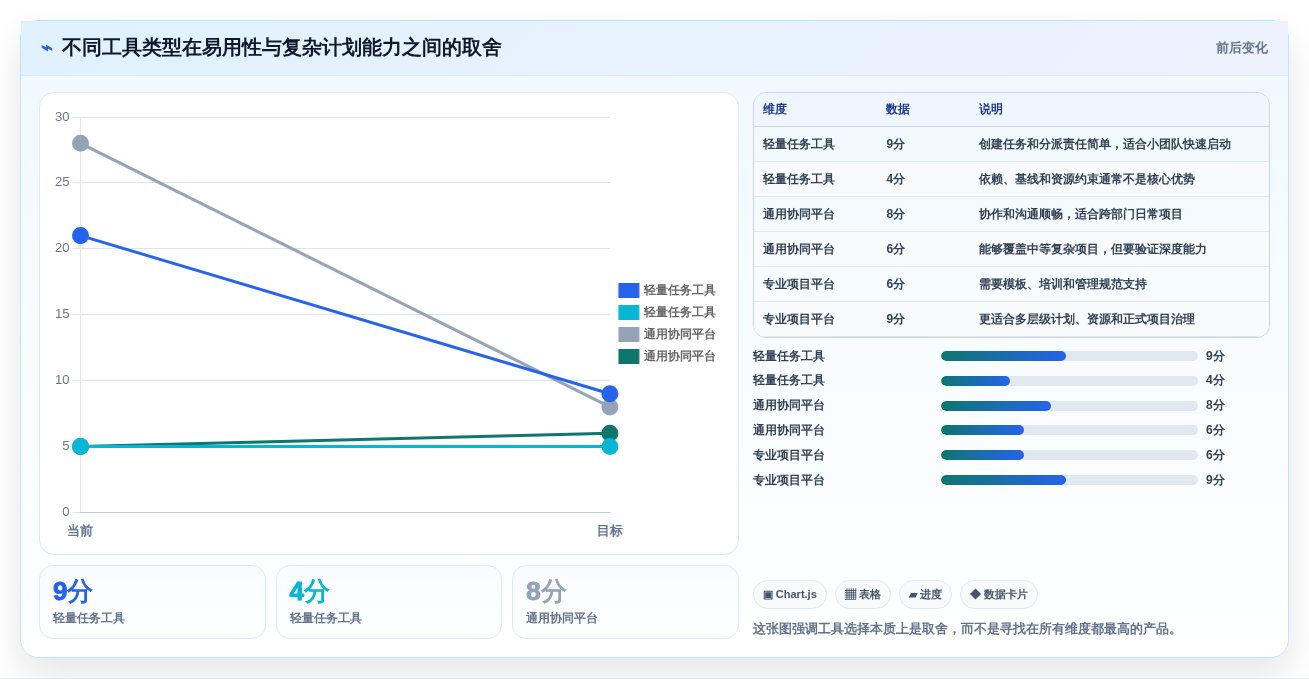
Task: Toggle the gray 通用协同平台 legend swatch
Action: (629, 334)
